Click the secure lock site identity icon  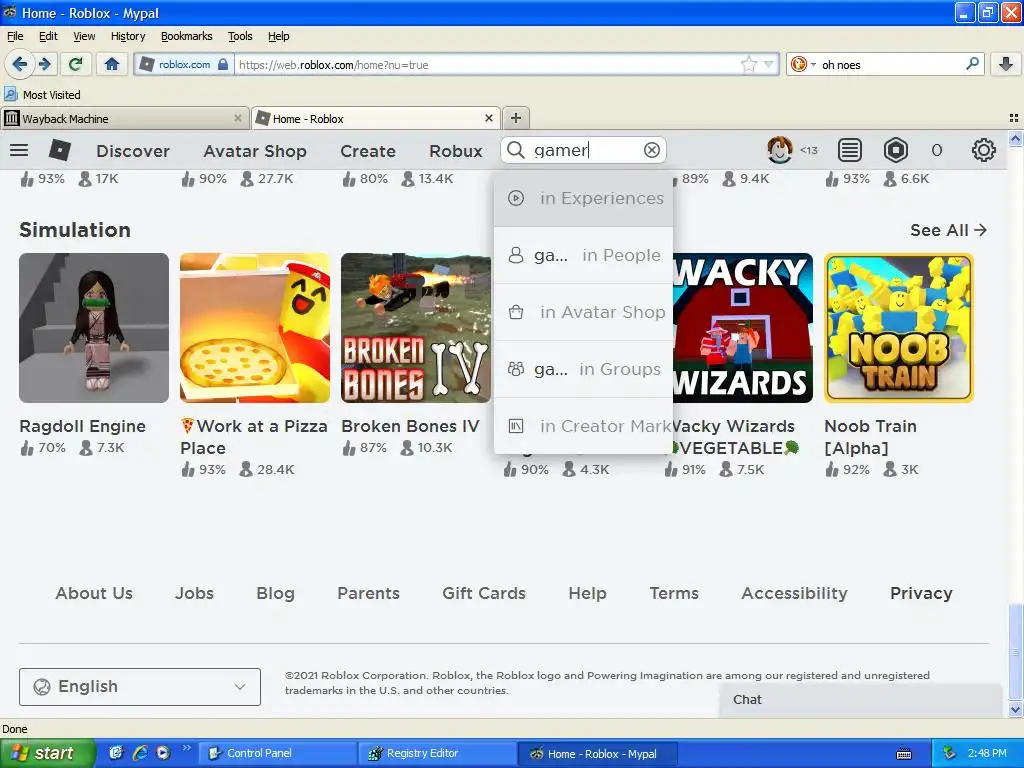coord(223,64)
